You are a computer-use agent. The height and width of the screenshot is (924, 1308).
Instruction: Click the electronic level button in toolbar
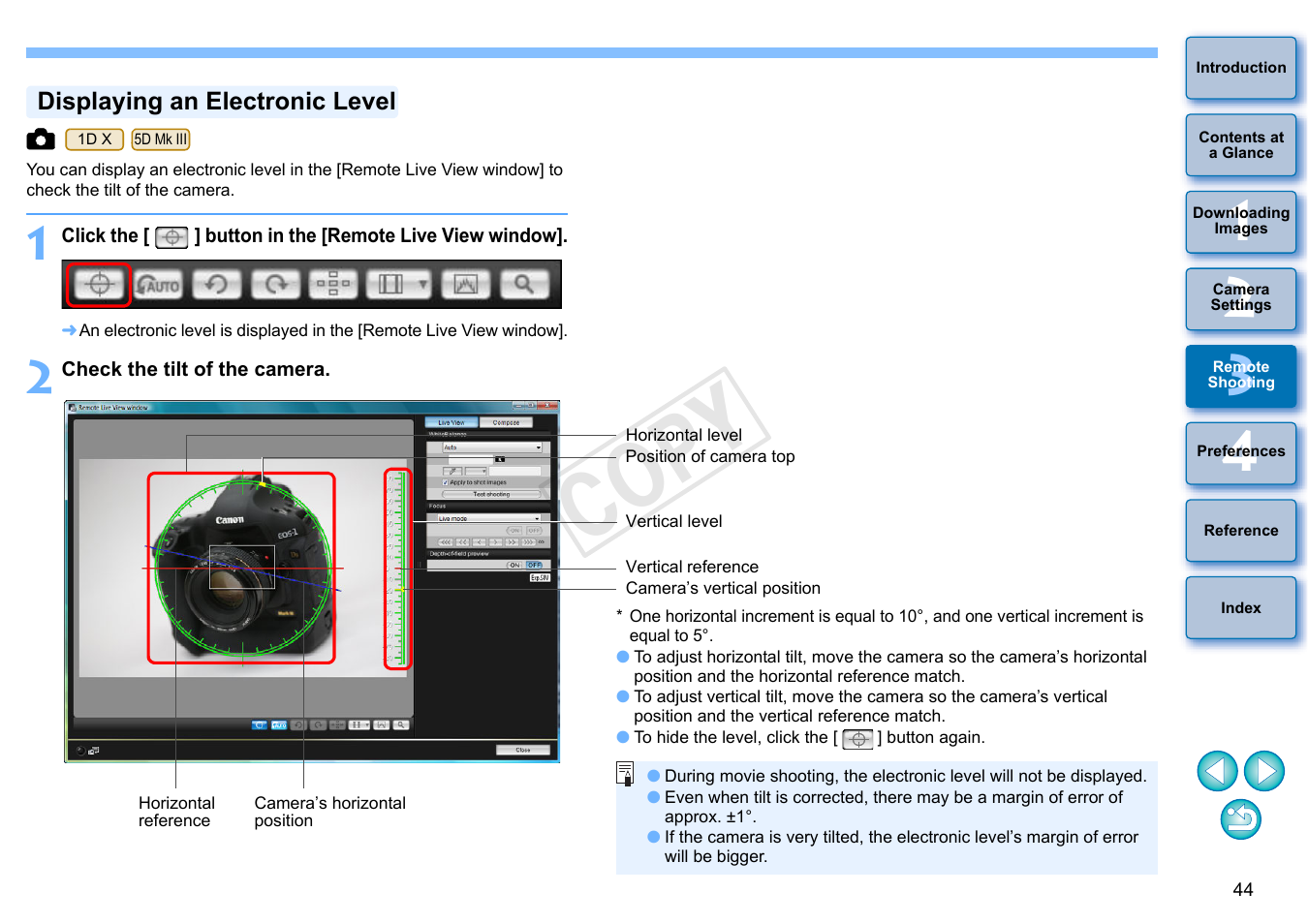point(99,285)
